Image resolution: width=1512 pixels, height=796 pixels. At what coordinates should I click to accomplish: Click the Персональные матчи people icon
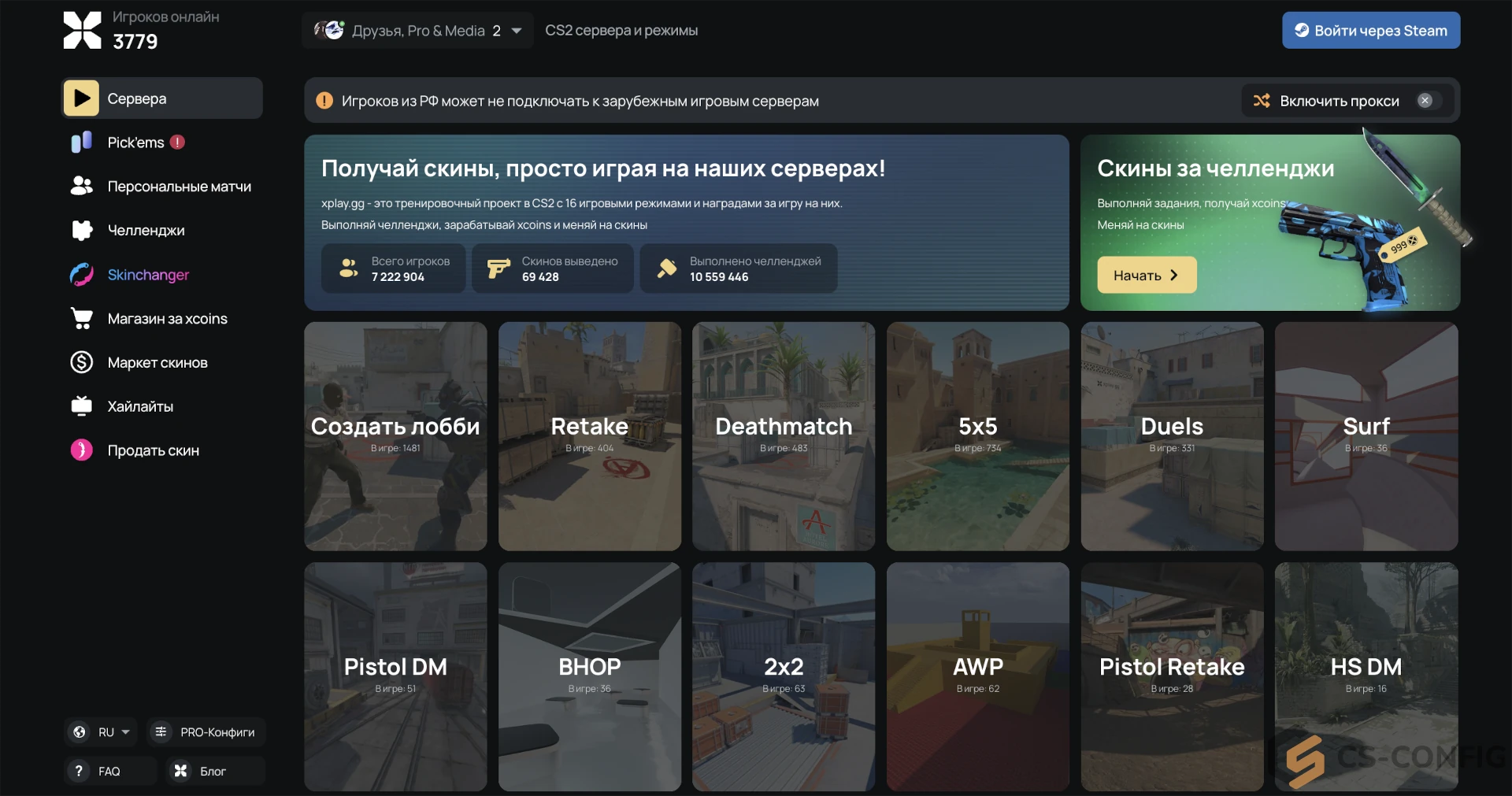(x=81, y=187)
